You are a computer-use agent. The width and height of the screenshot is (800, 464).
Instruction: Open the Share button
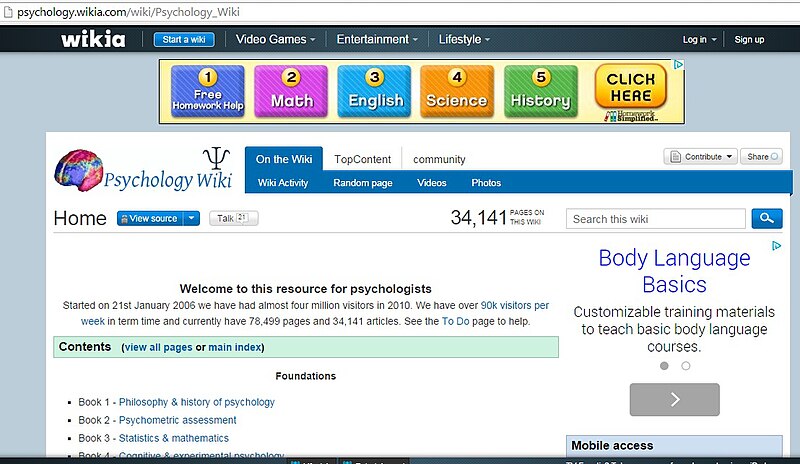(762, 157)
